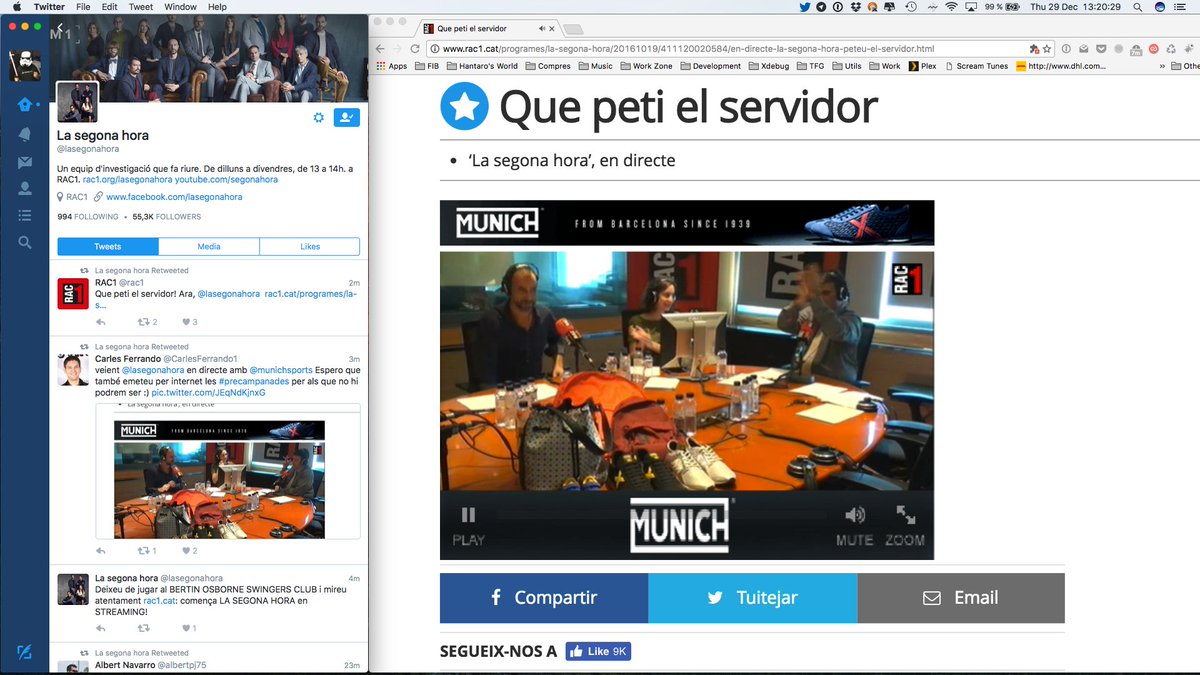Open Notifications bell in Twitter sidebar

tap(24, 134)
